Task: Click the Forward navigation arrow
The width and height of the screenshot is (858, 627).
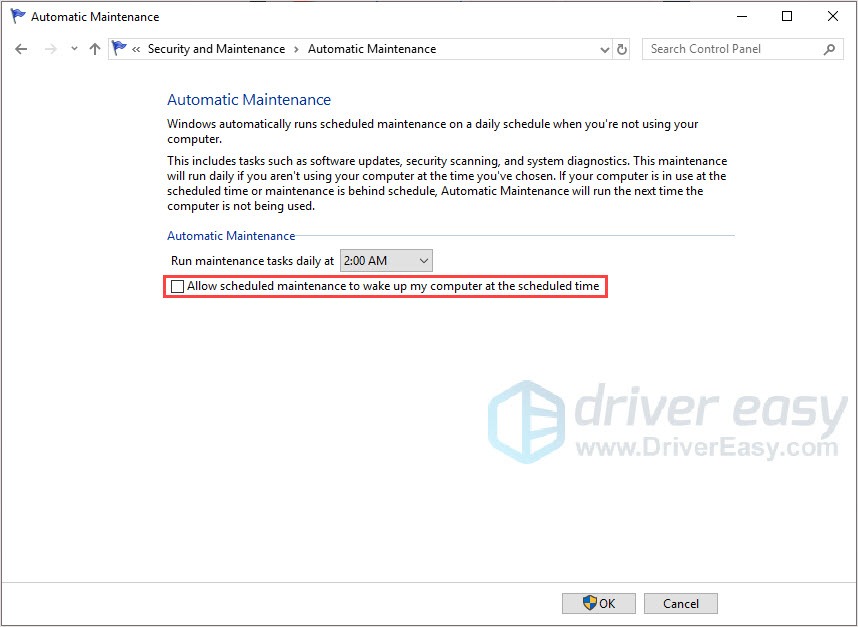Action: pos(51,49)
